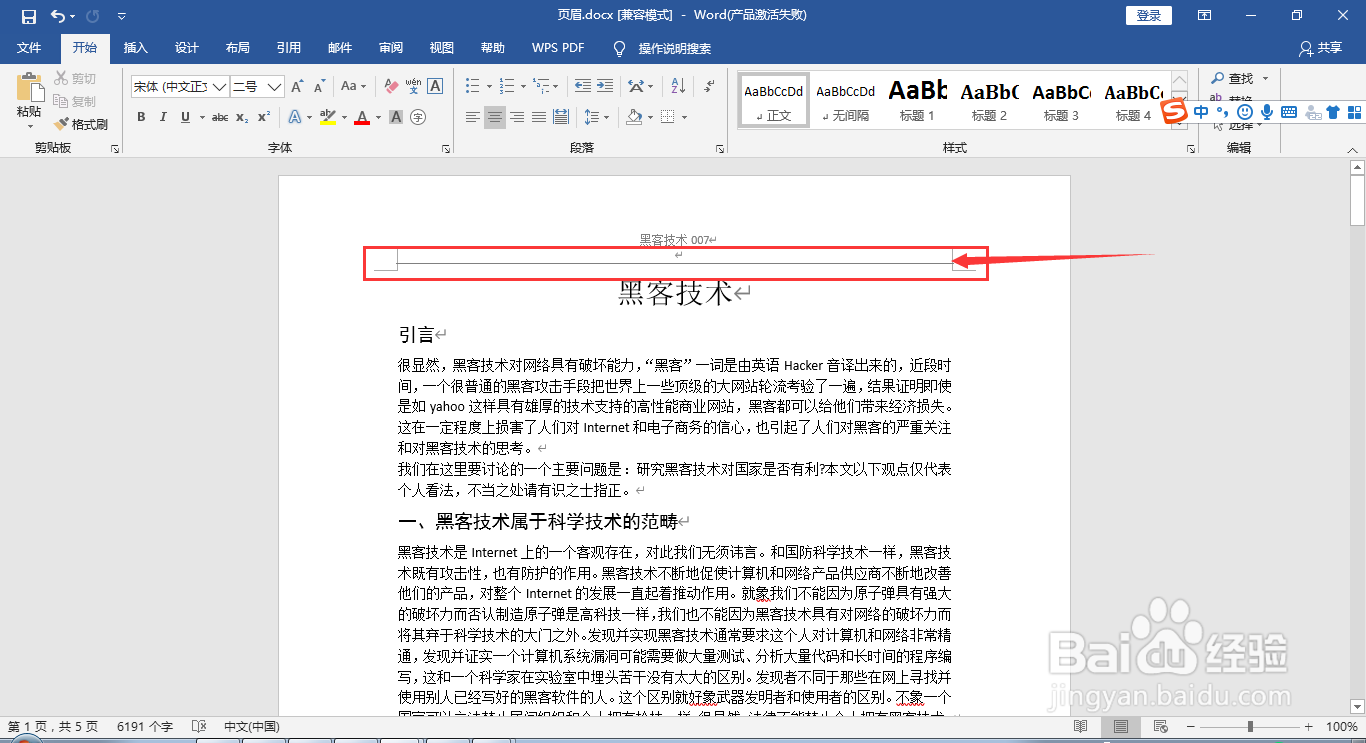The image size is (1366, 743).
Task: Click the 登录 (Sign in) button
Action: [x=1149, y=15]
